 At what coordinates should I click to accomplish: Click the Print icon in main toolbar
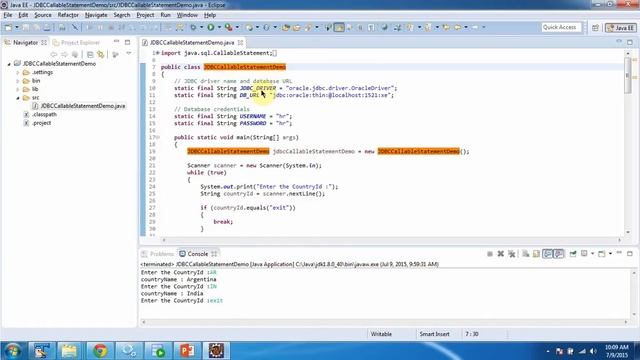[47, 27]
